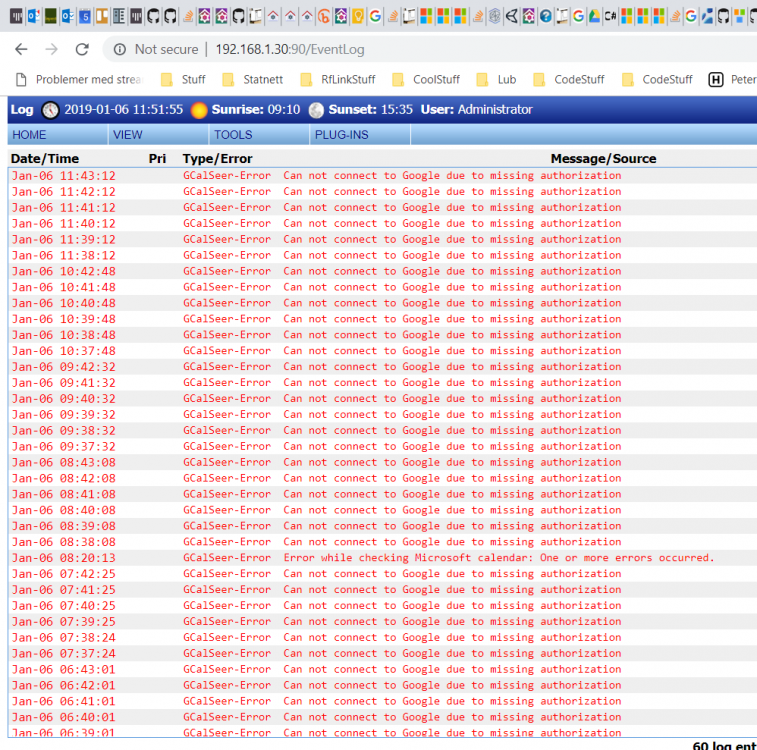The width and height of the screenshot is (757, 750).
Task: Click the orange Sunrise sun icon
Action: tap(199, 110)
